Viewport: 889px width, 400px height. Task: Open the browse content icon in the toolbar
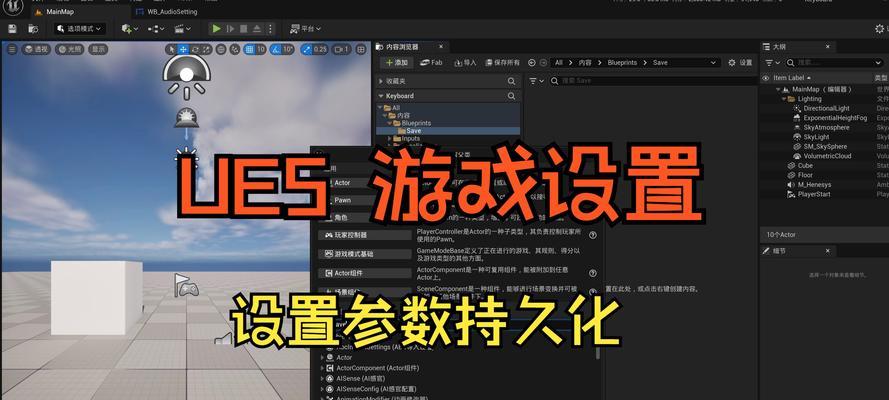tap(33, 28)
